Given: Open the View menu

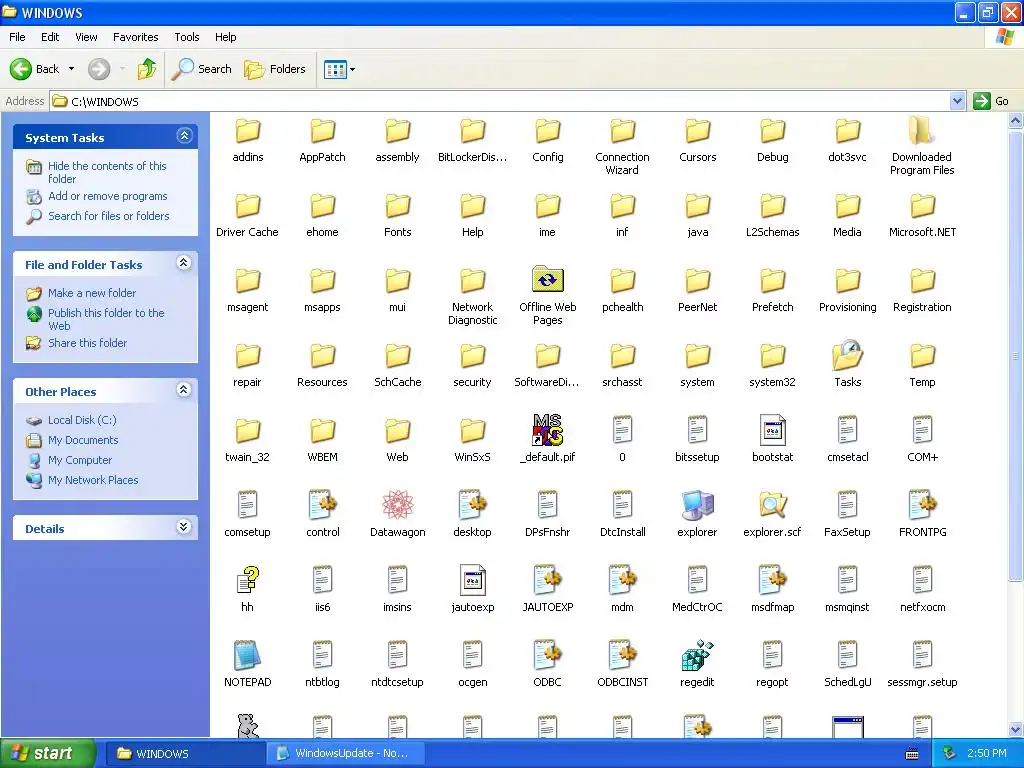Looking at the screenshot, I should pos(86,37).
